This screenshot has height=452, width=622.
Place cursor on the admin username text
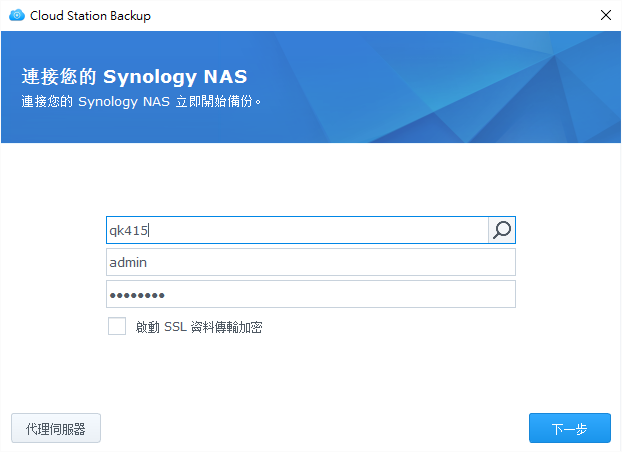click(128, 262)
